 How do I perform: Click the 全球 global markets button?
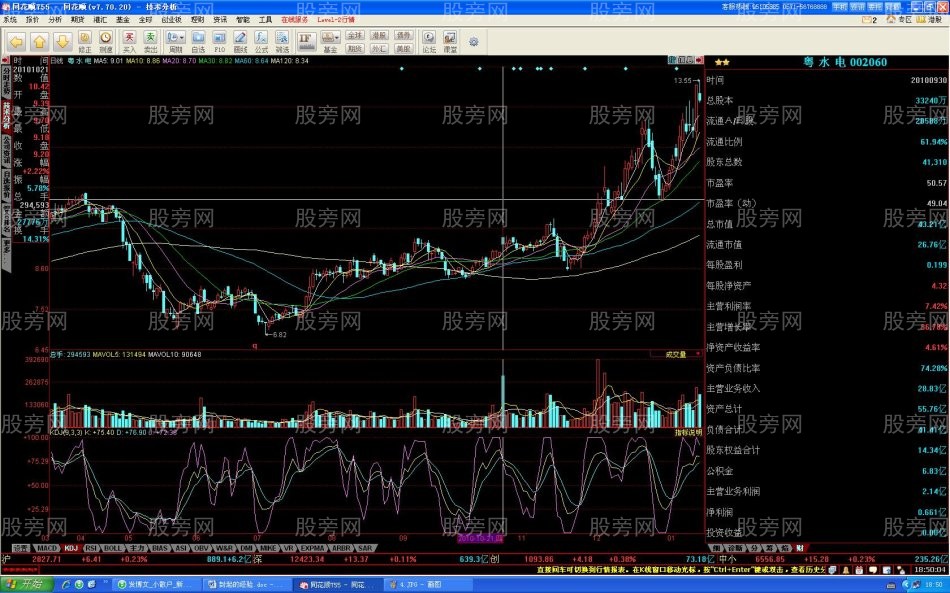pyautogui.click(x=355, y=36)
